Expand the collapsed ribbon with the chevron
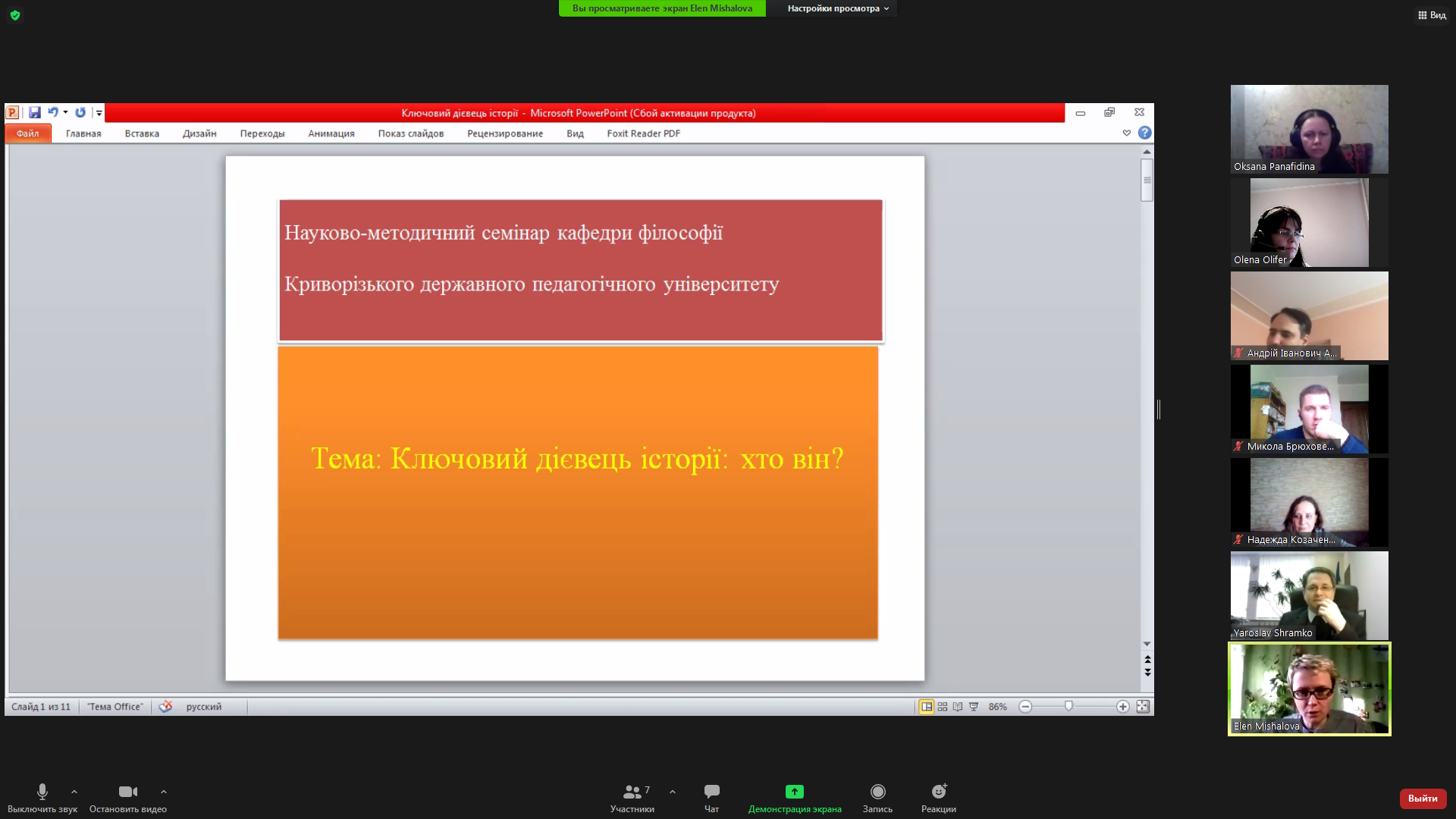The height and width of the screenshot is (819, 1456). [1127, 133]
